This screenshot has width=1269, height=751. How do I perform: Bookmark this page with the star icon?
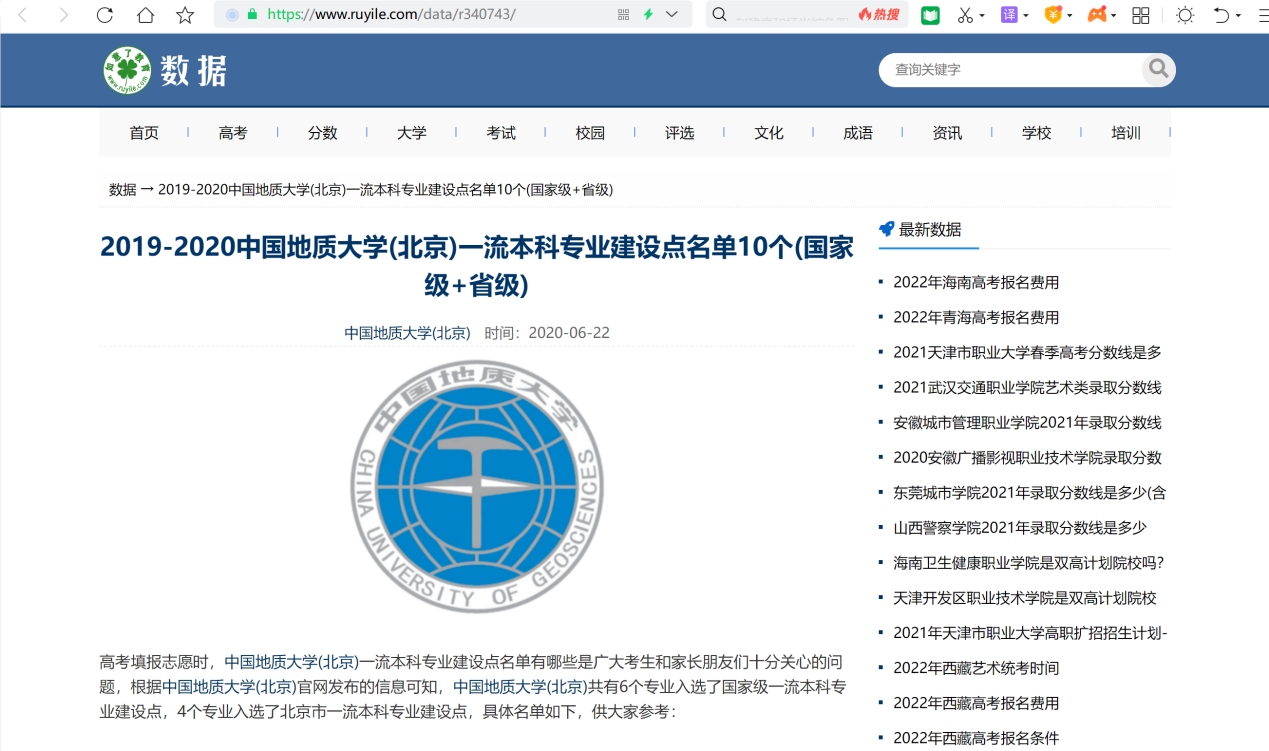185,15
